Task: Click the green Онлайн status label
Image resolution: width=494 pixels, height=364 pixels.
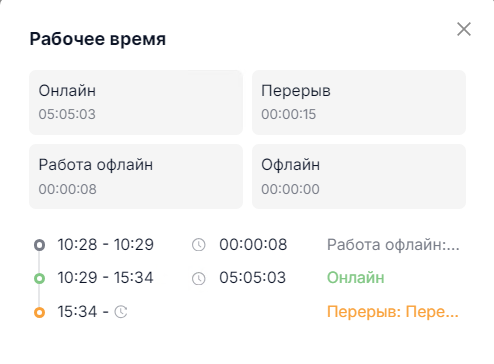Action: point(356,277)
